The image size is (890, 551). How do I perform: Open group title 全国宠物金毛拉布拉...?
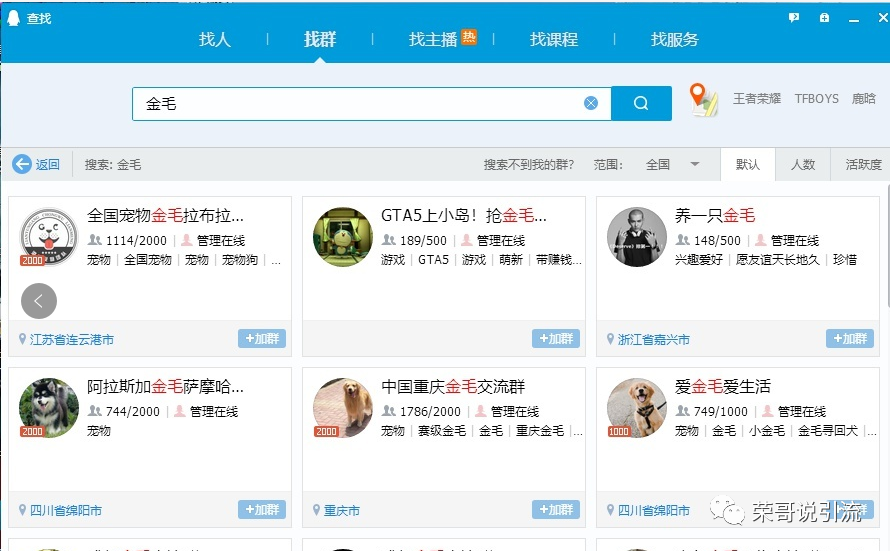(165, 216)
